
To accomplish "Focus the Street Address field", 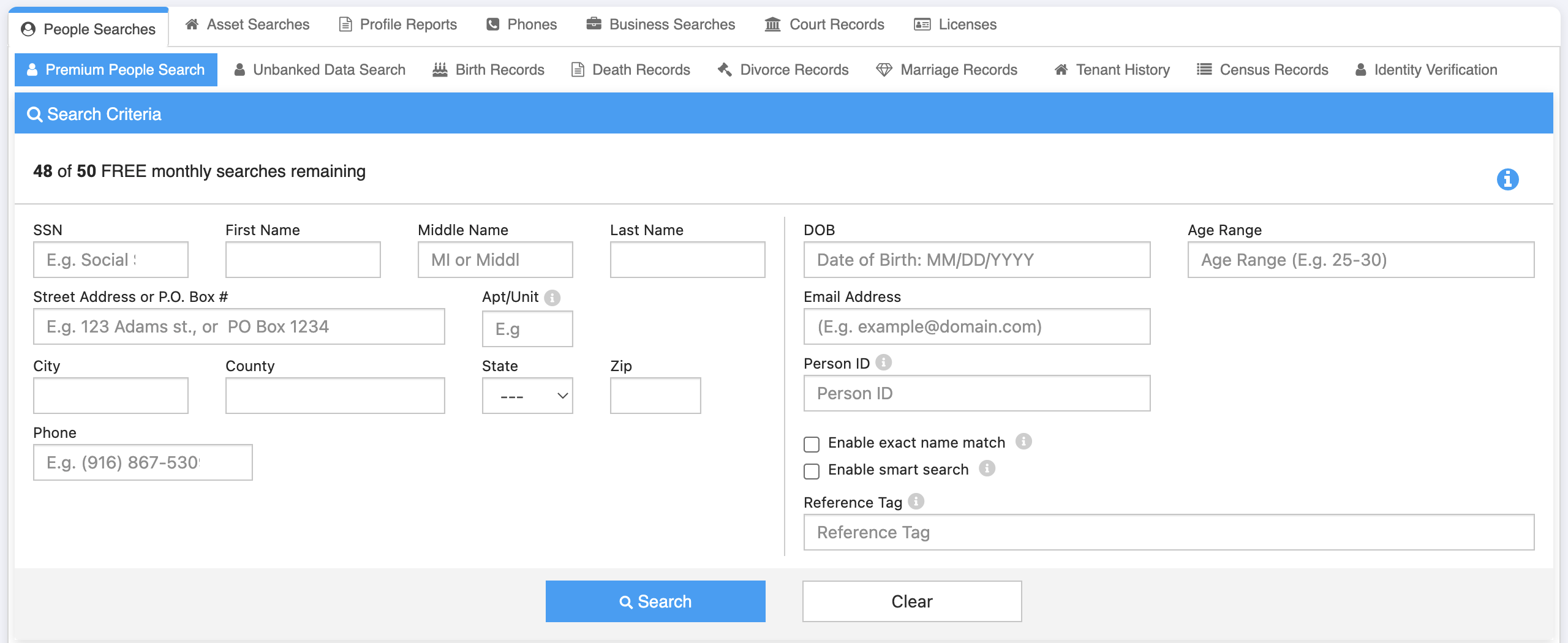I will tap(239, 326).
